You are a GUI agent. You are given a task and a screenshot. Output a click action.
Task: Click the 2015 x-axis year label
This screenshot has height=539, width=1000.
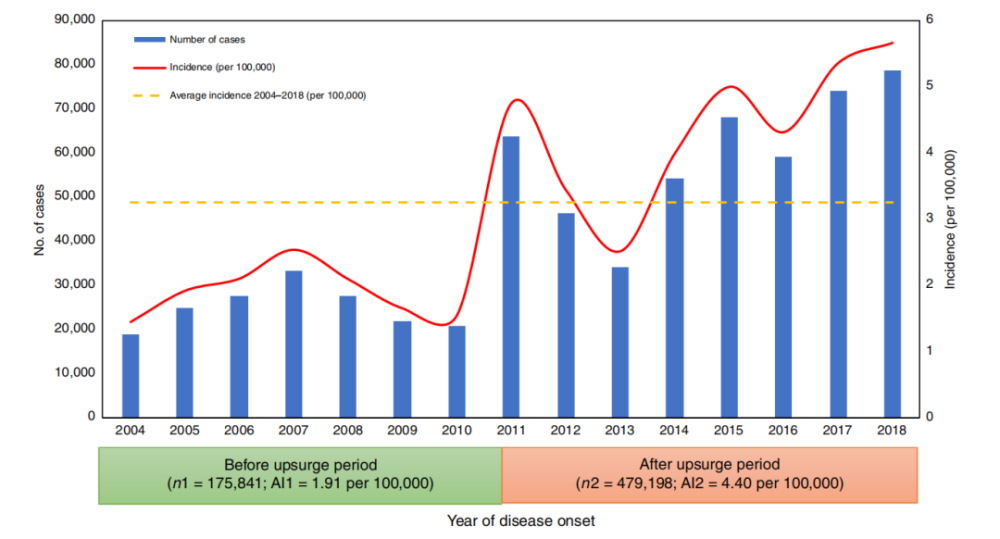click(728, 431)
